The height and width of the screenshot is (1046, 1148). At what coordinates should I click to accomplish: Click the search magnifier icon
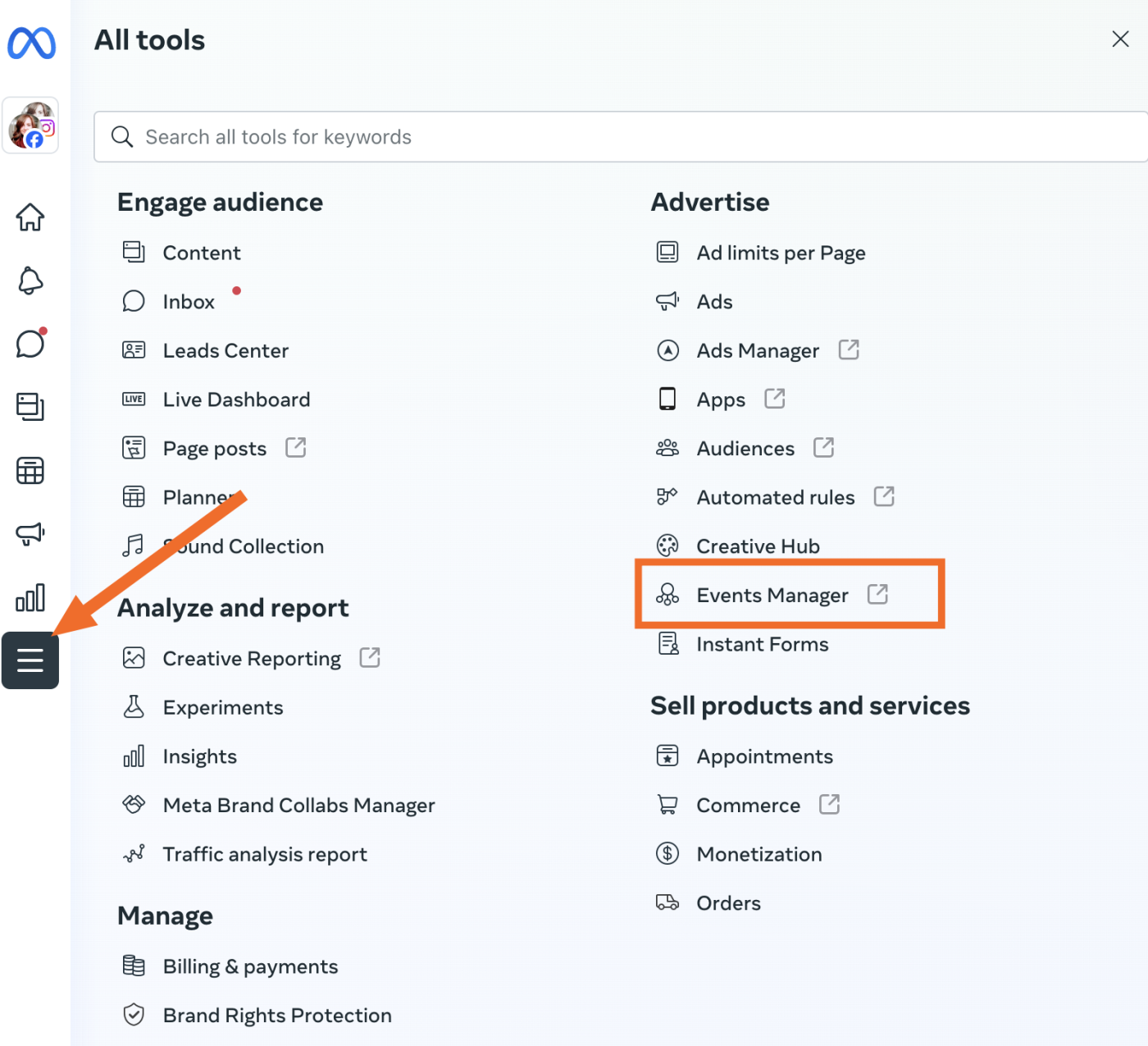click(x=122, y=137)
